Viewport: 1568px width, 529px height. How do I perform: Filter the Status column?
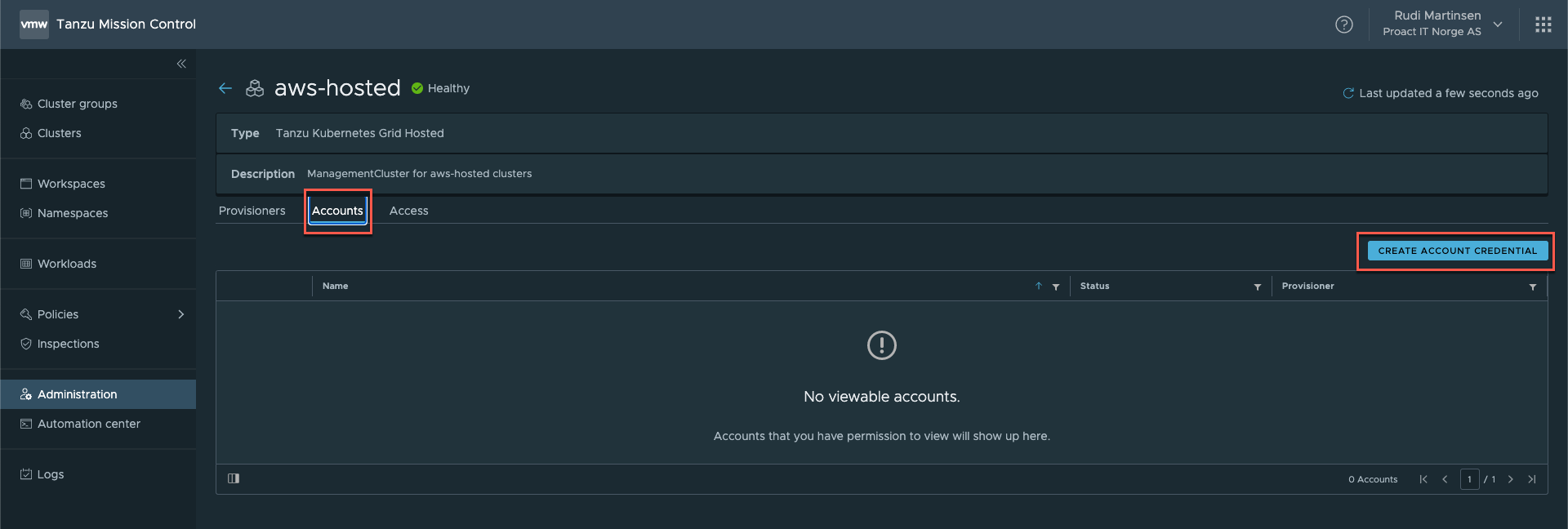pos(1258,287)
